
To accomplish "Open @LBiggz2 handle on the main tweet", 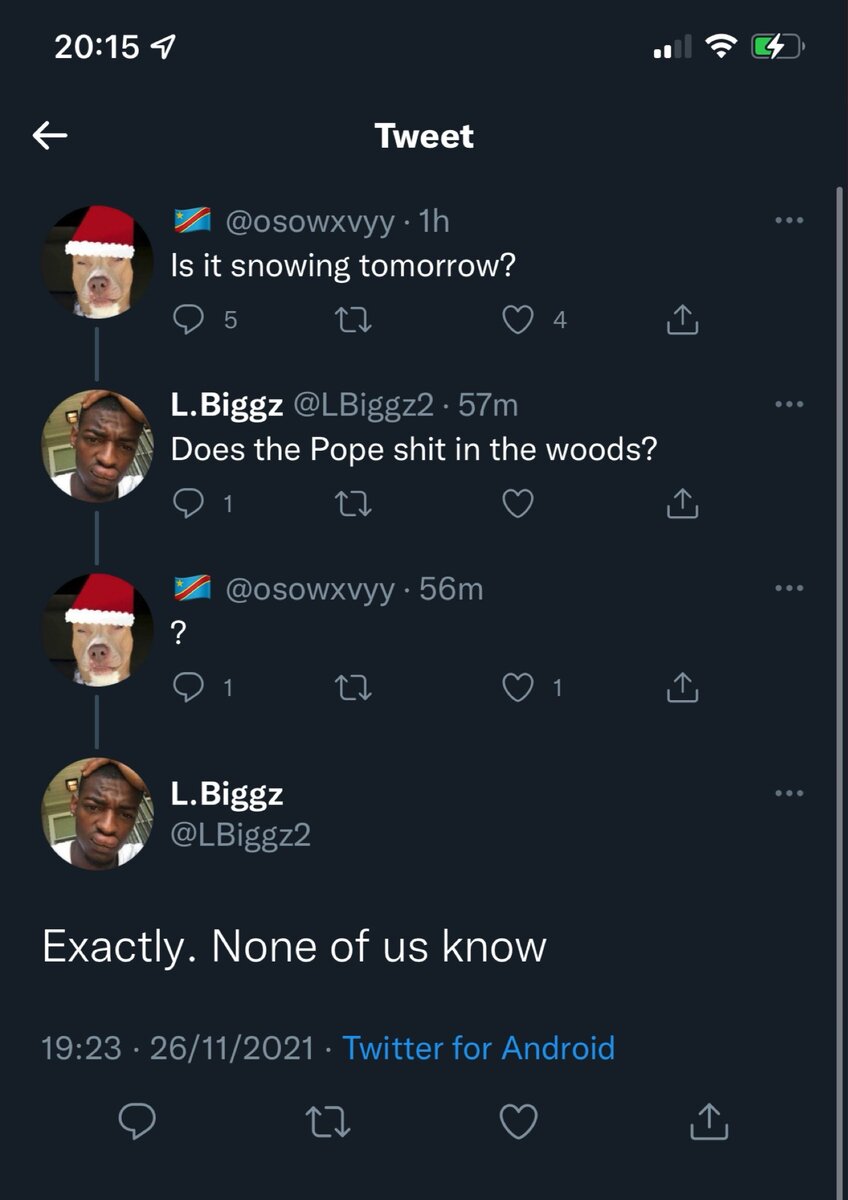I will [240, 834].
